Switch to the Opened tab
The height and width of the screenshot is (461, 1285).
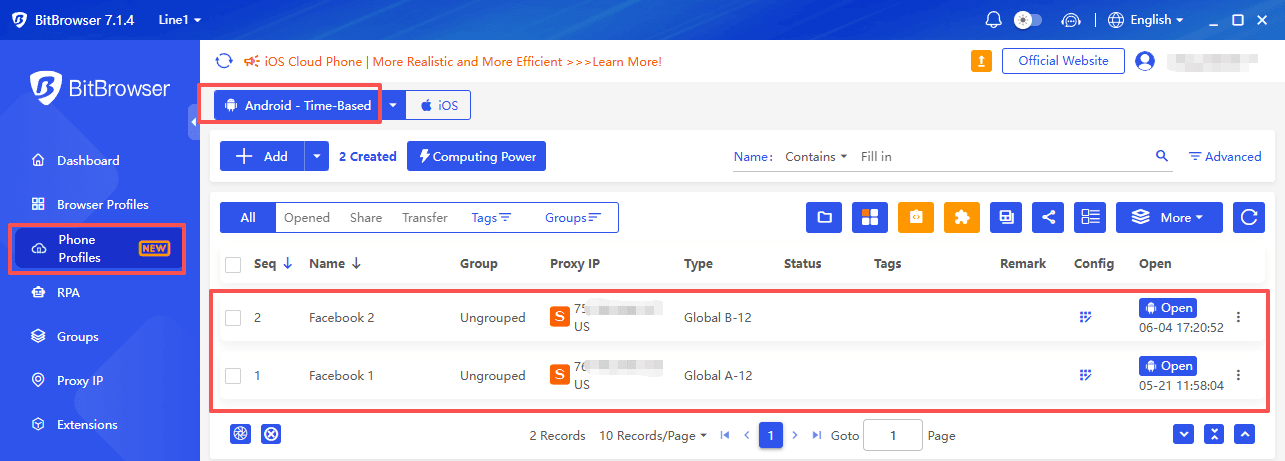coord(307,217)
